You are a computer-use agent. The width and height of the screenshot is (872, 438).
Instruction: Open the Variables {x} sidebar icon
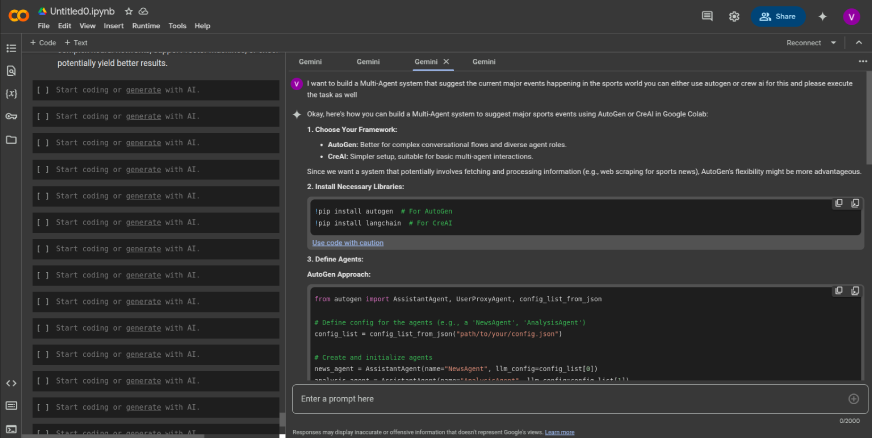(11, 93)
